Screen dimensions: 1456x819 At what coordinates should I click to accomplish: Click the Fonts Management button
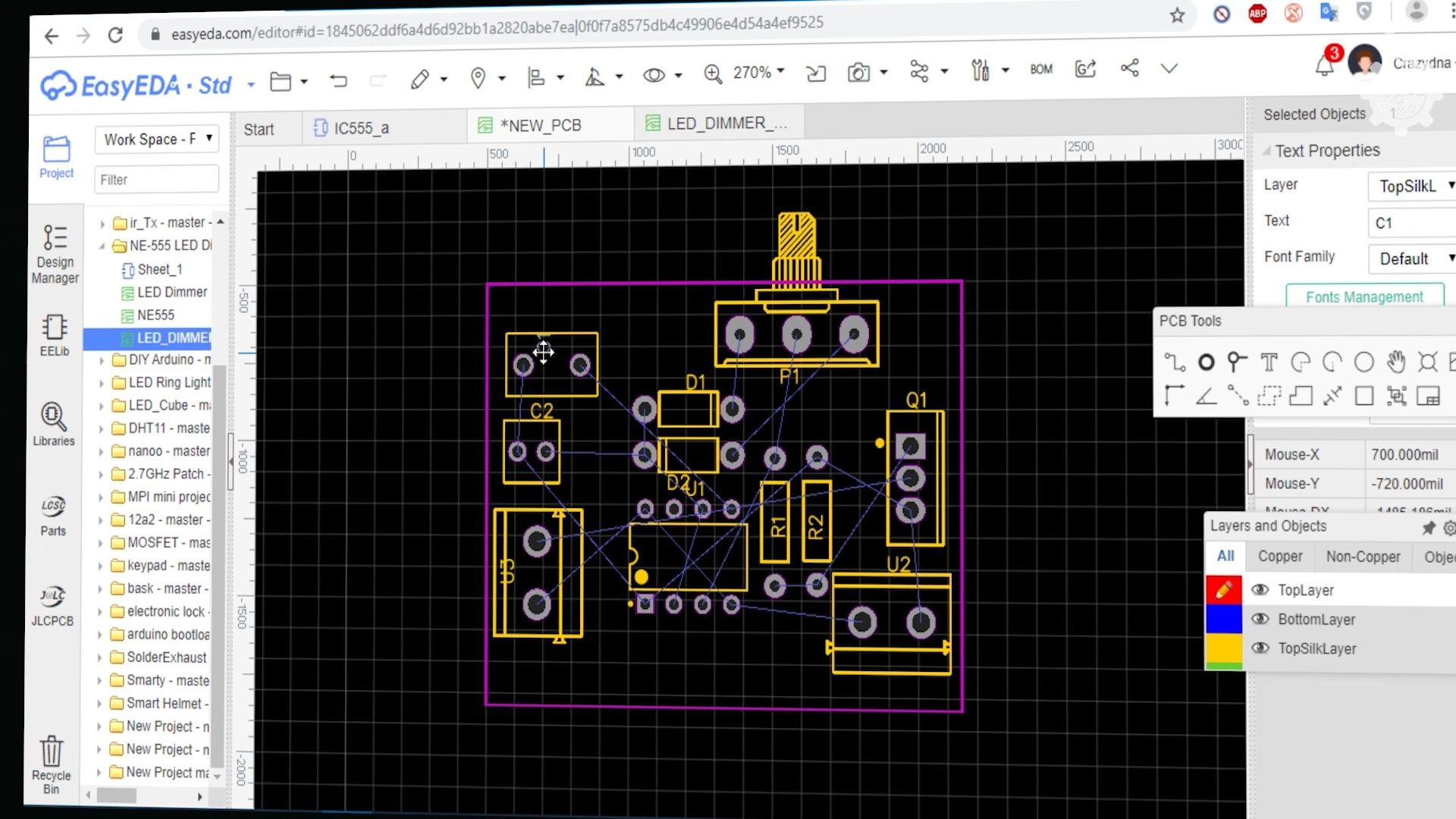1365,297
